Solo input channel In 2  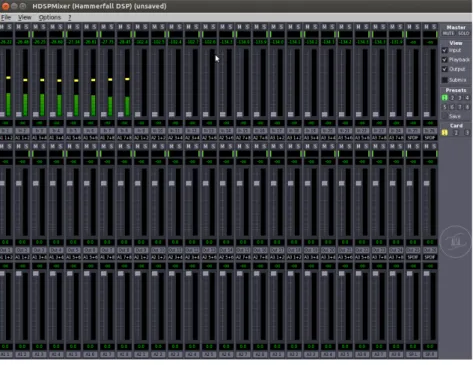coord(26,27)
